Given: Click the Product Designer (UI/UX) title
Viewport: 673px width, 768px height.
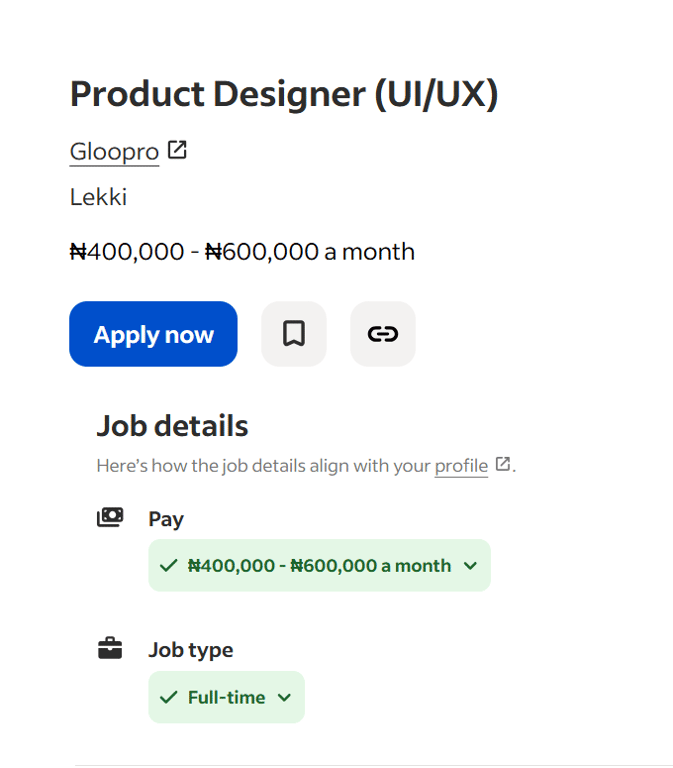Looking at the screenshot, I should point(283,94).
